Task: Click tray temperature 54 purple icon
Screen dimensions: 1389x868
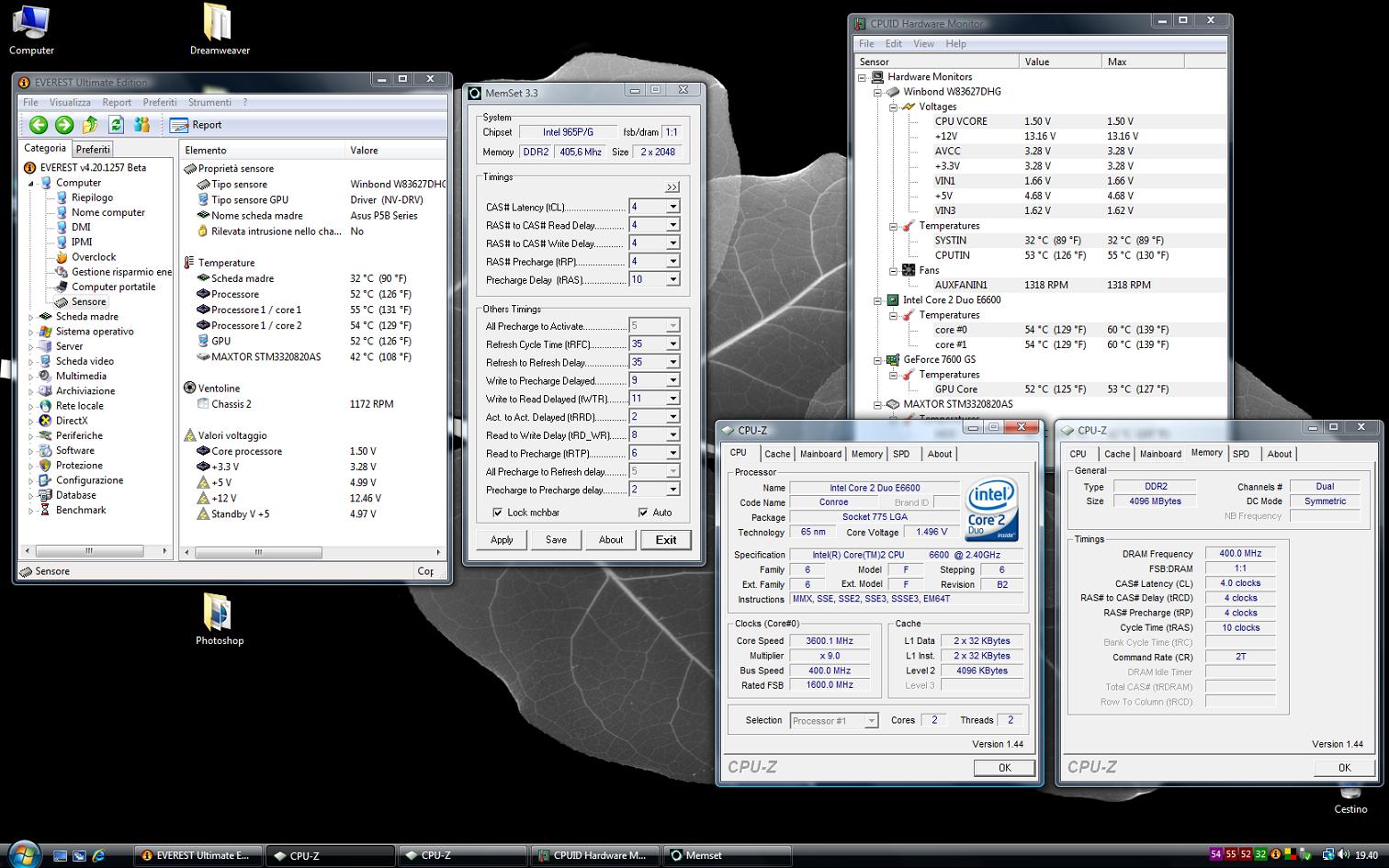Action: point(1216,854)
